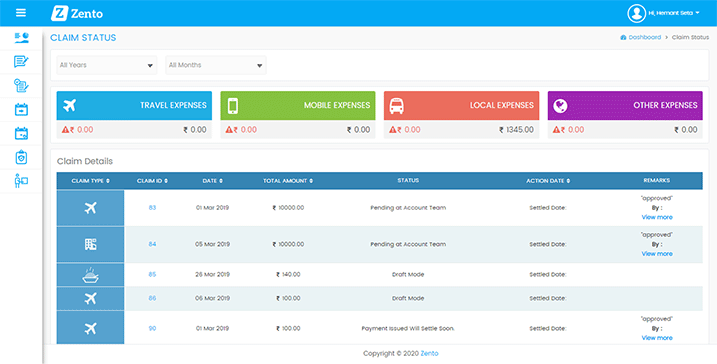Click the Local Expenses bus icon

pos(396,106)
